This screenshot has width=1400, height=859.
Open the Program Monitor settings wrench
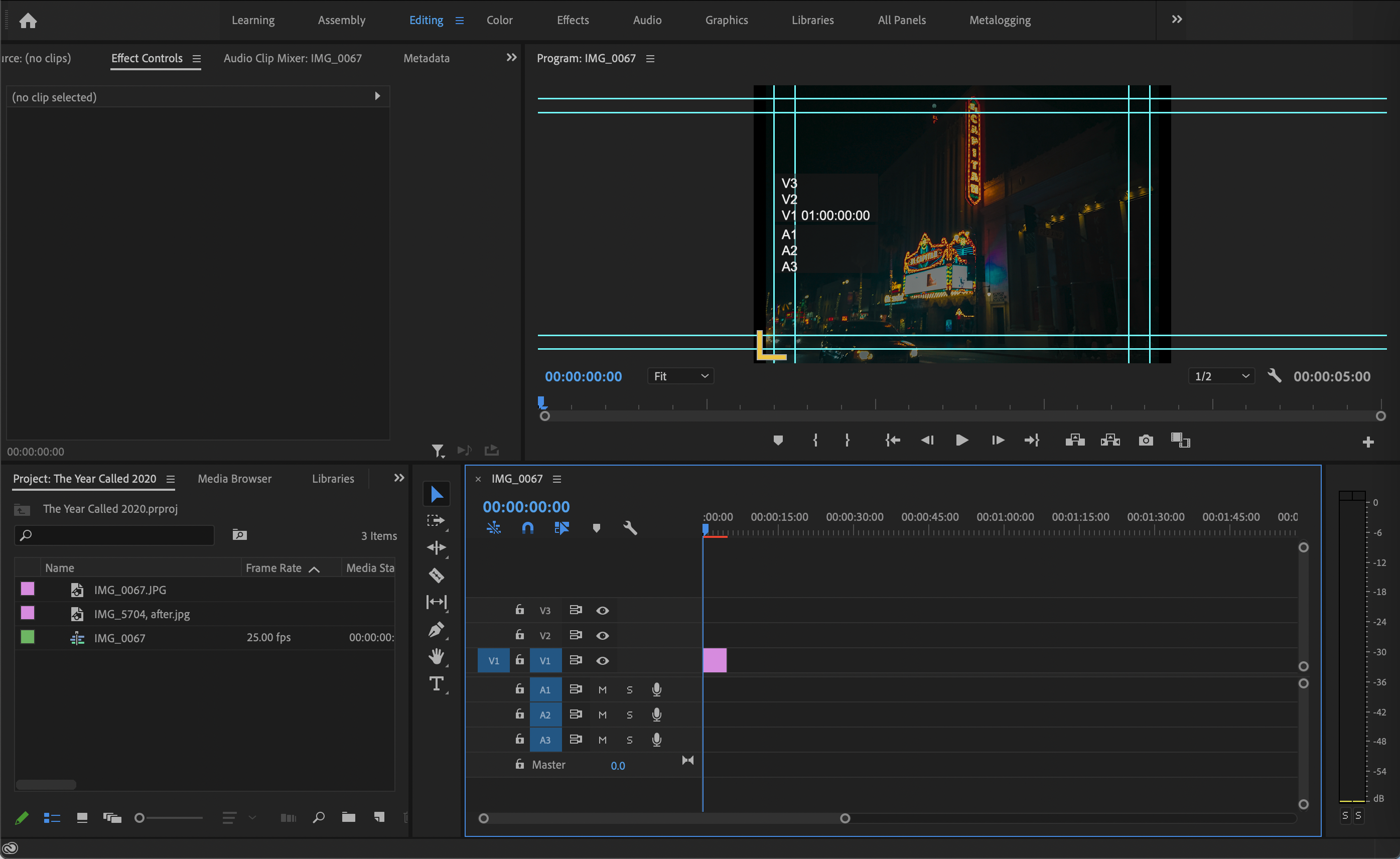[x=1275, y=375]
